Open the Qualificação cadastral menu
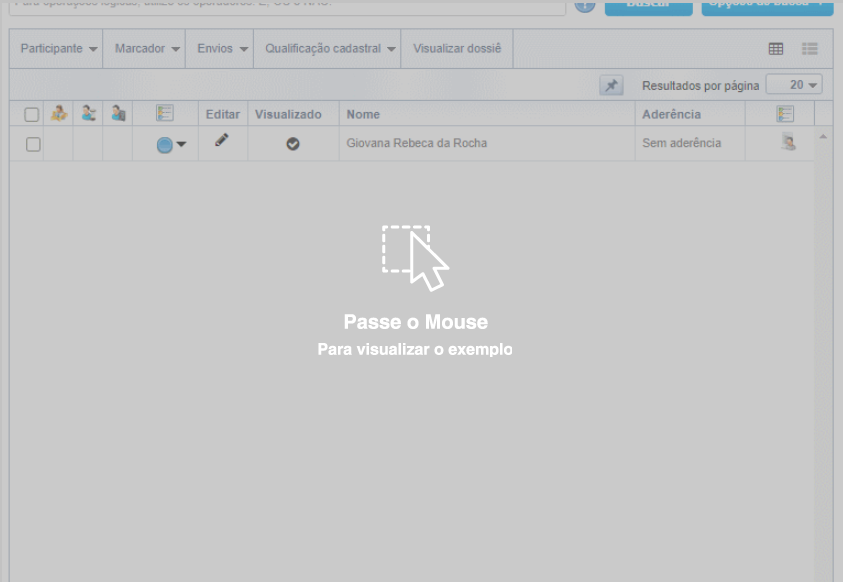 [x=330, y=49]
